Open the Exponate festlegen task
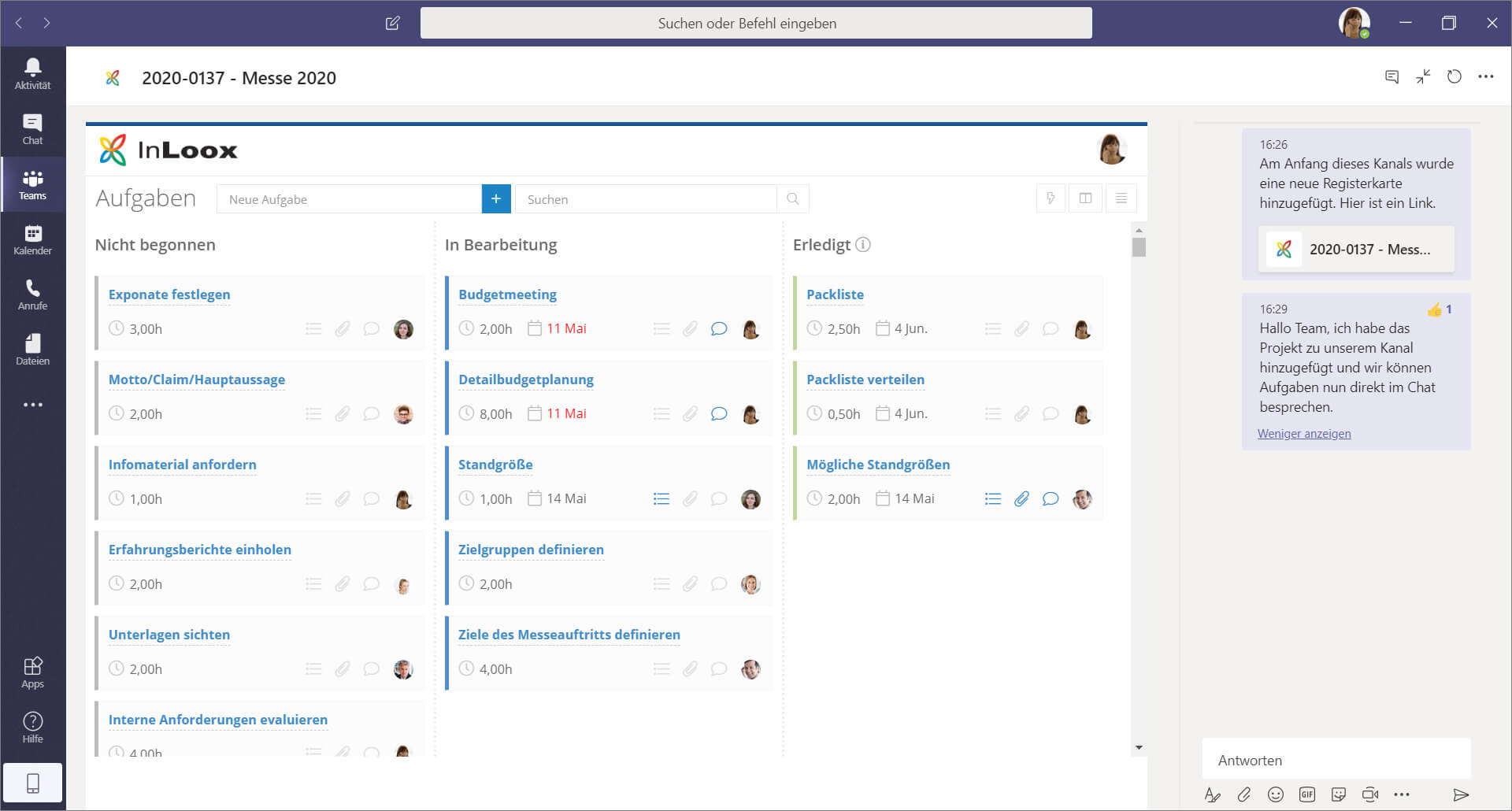 tap(169, 294)
